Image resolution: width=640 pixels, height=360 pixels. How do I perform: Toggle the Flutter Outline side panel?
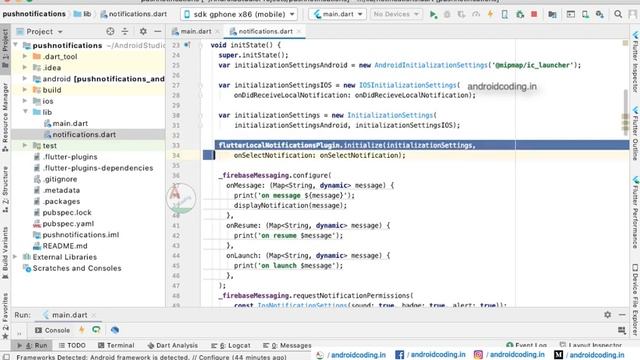[635, 133]
